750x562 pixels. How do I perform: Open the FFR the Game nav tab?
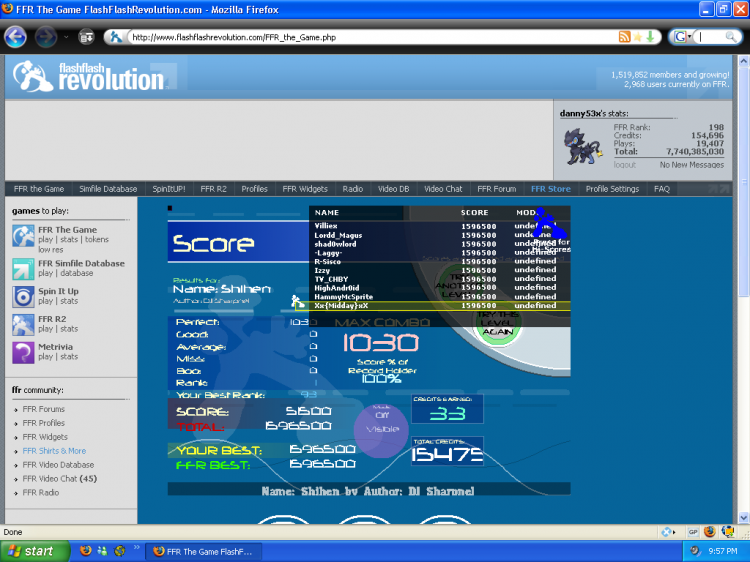(39, 189)
